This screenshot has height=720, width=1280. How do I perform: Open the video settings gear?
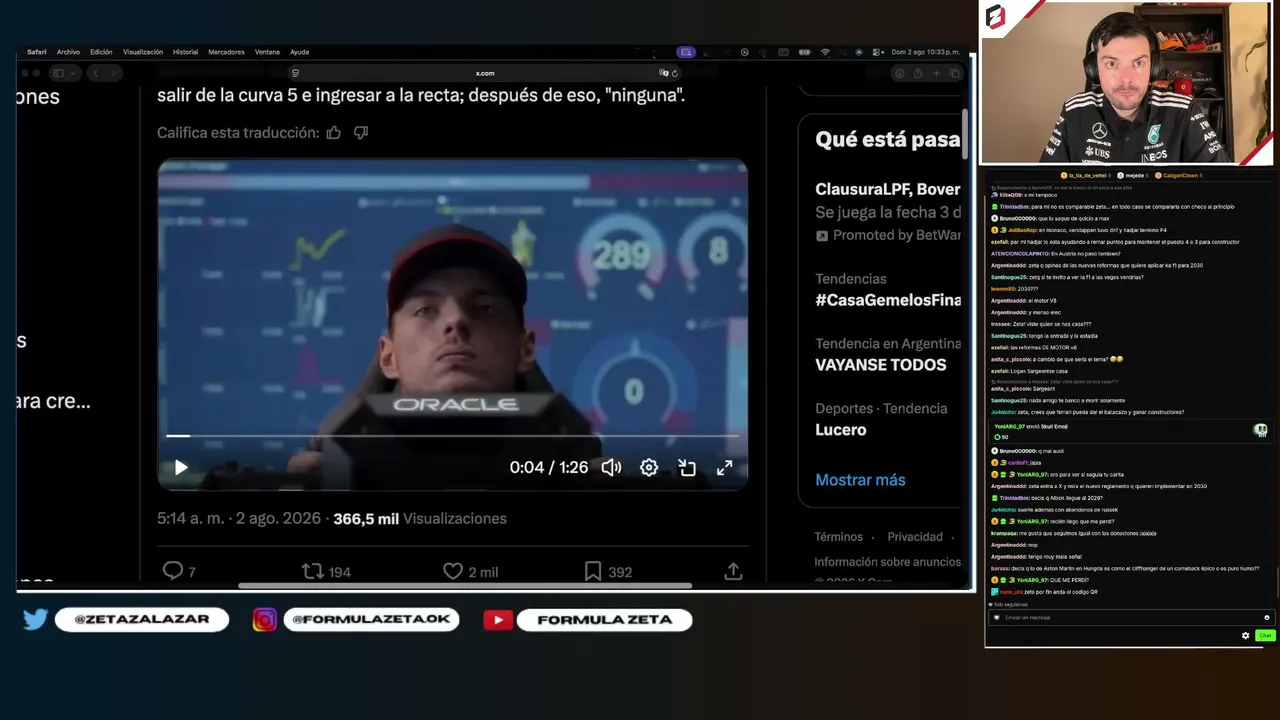coord(649,467)
